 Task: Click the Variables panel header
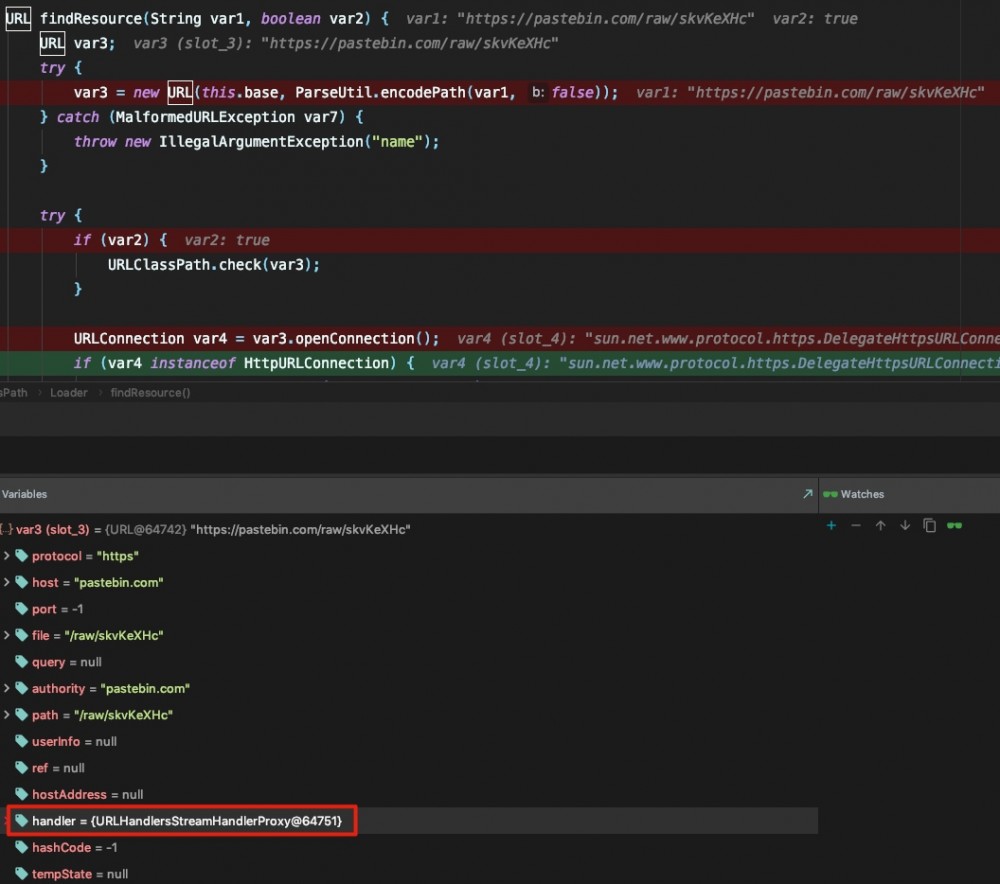[x=25, y=493]
